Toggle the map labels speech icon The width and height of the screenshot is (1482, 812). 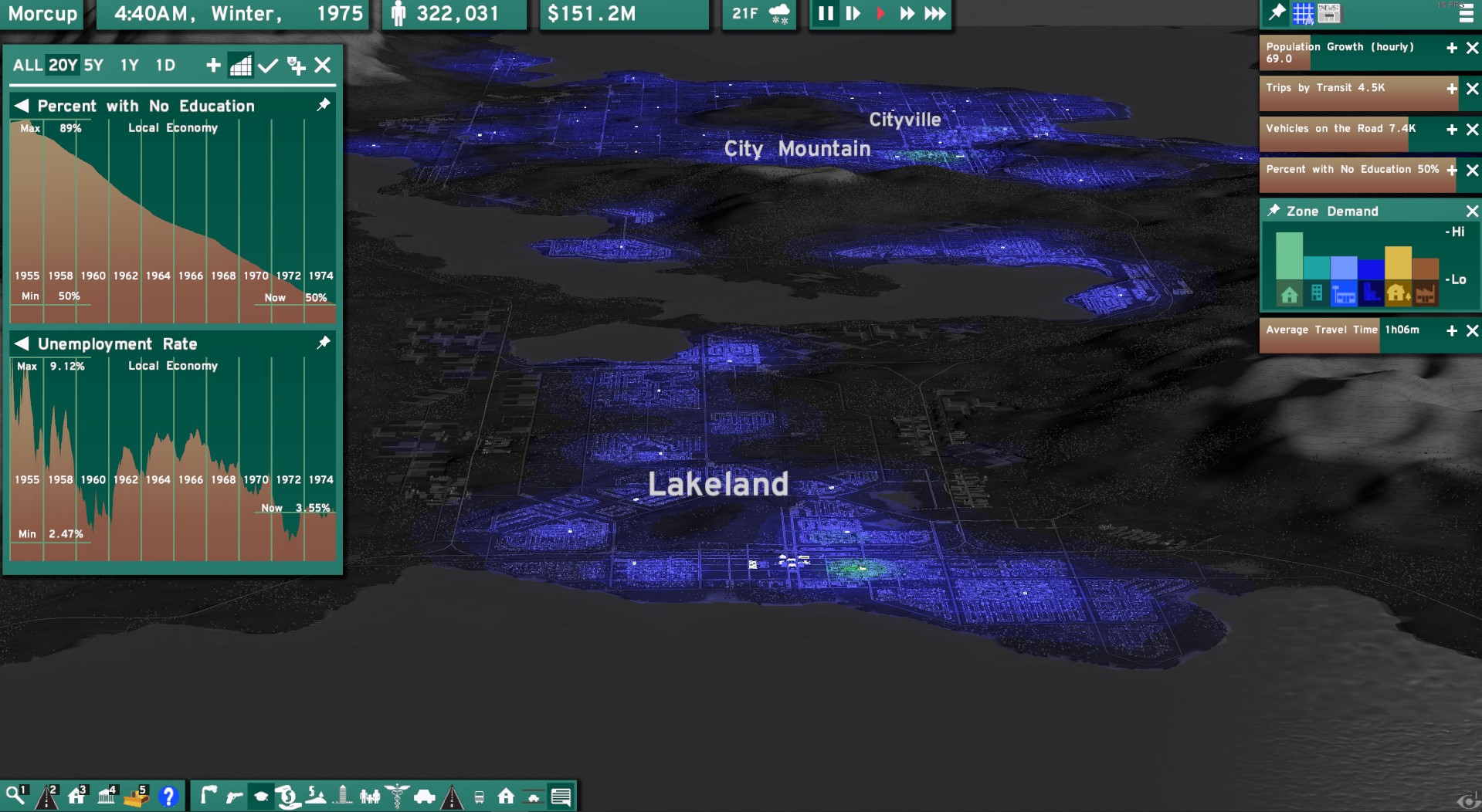pyautogui.click(x=561, y=796)
